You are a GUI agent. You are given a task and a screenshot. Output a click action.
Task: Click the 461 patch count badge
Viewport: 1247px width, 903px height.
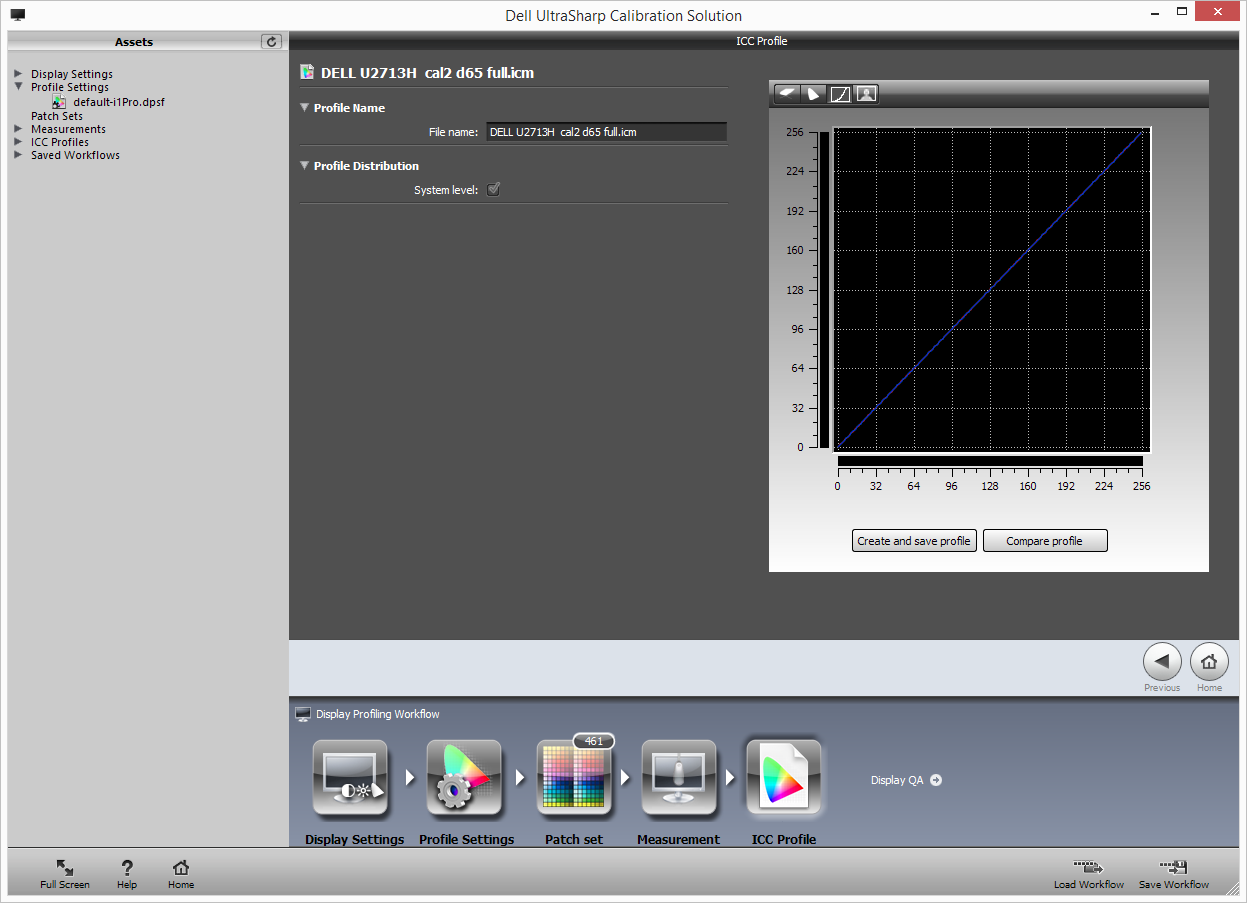pos(594,741)
